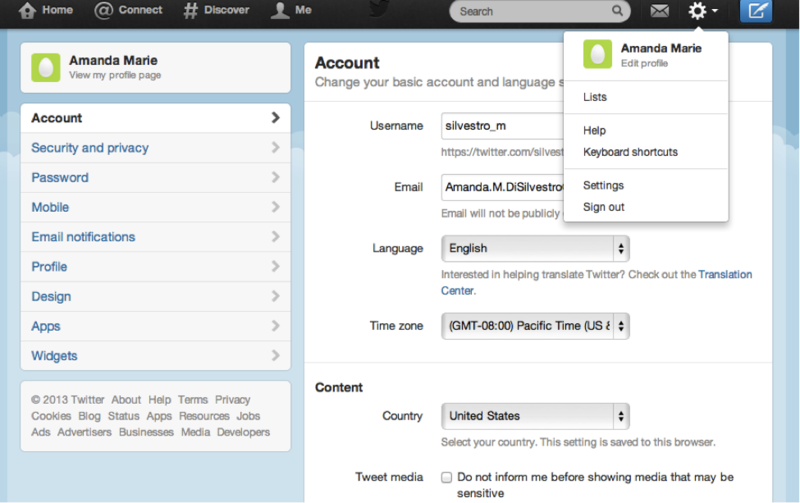Viewport: 800px width, 503px height.
Task: Select Keyboard shortcuts in gear menu
Action: point(630,152)
